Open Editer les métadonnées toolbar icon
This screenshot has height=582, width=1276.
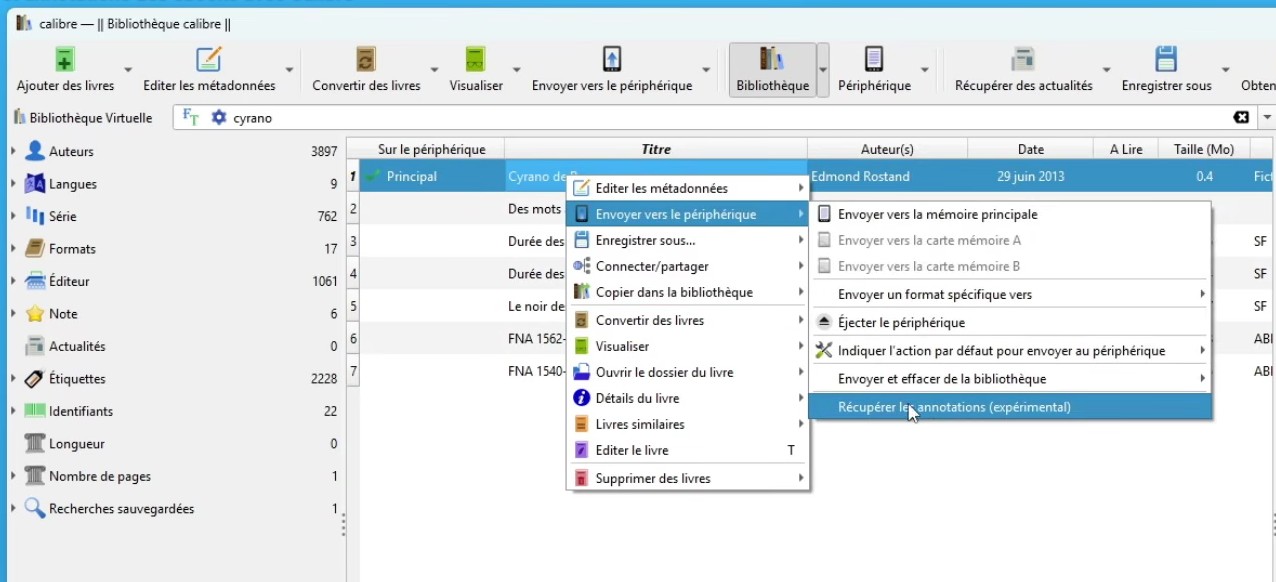209,60
